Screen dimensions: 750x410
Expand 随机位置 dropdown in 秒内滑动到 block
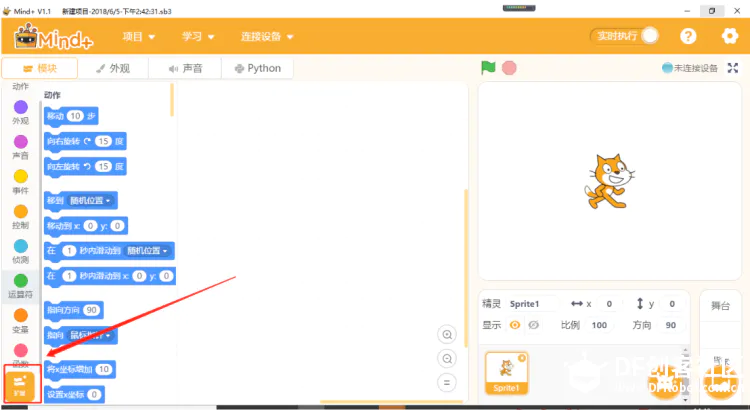coord(147,251)
